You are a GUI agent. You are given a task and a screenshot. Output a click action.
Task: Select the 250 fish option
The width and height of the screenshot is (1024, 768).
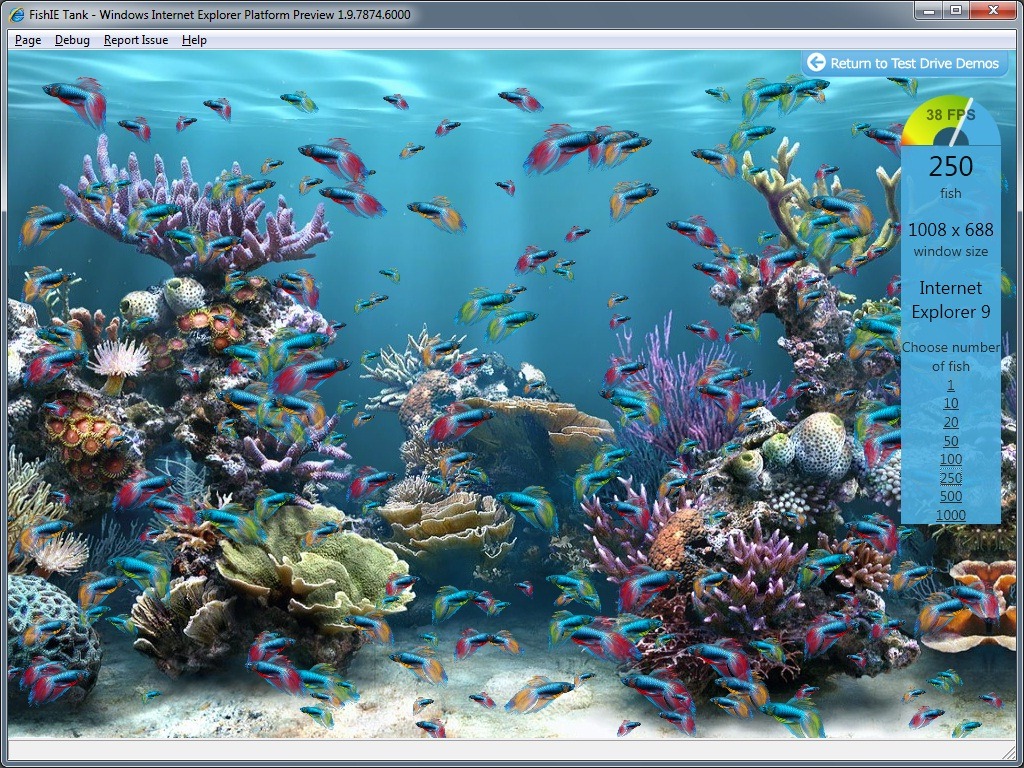click(x=950, y=478)
